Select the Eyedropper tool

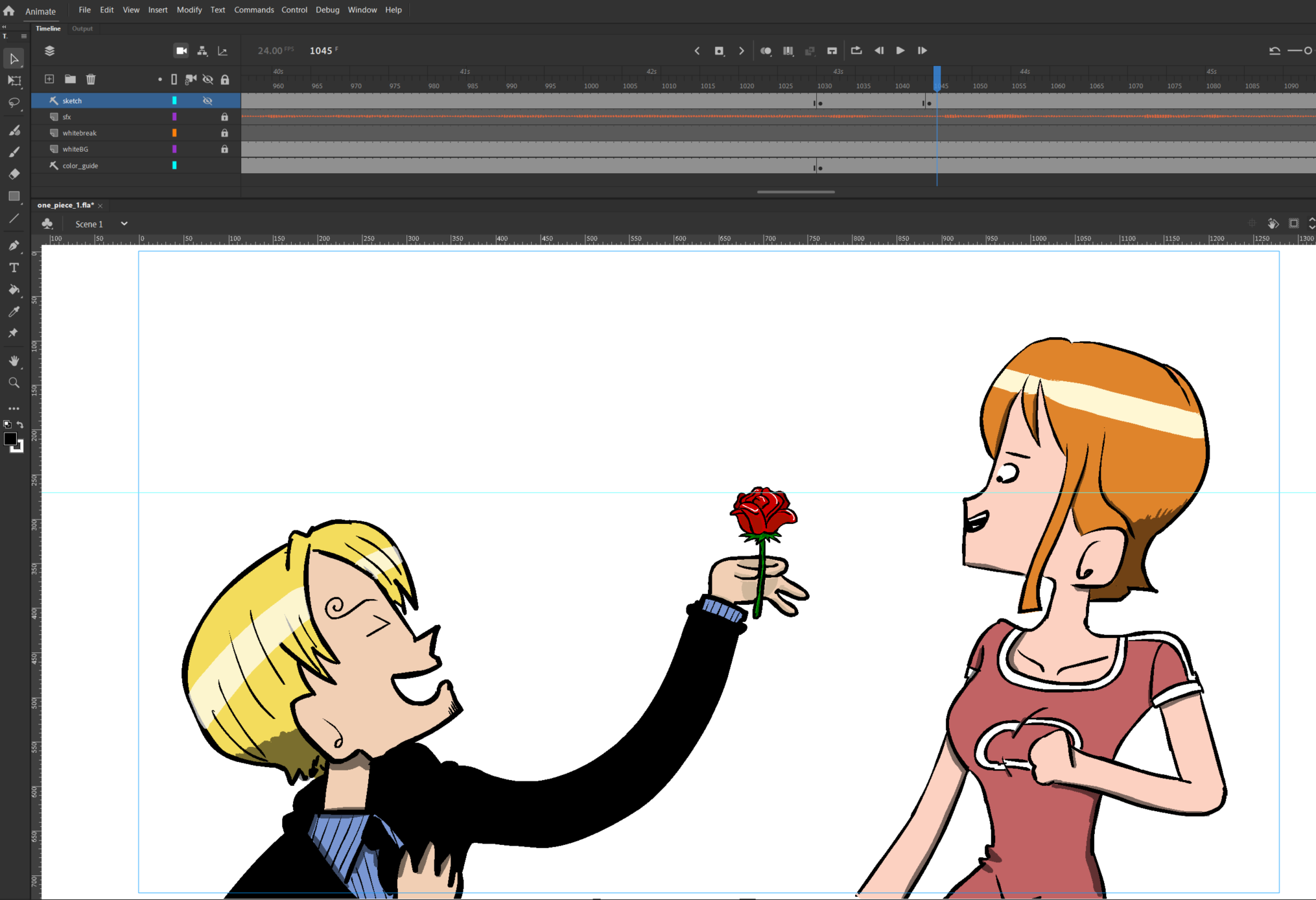point(14,312)
